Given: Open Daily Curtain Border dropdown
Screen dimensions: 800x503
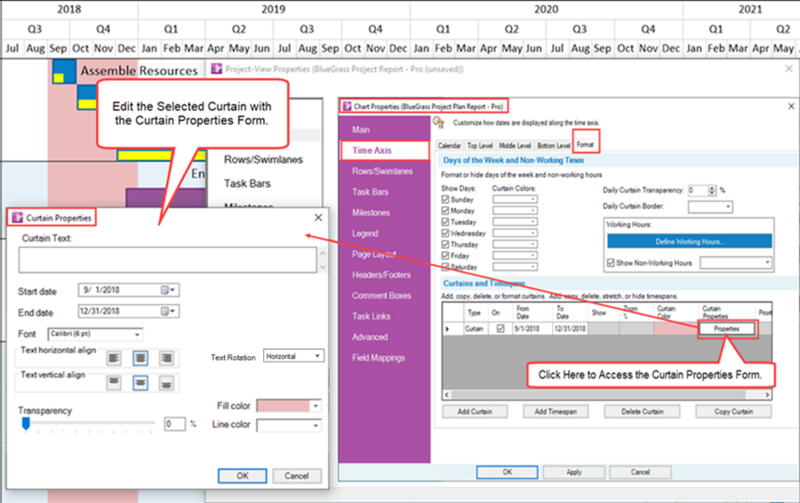Looking at the screenshot, I should pos(710,207).
